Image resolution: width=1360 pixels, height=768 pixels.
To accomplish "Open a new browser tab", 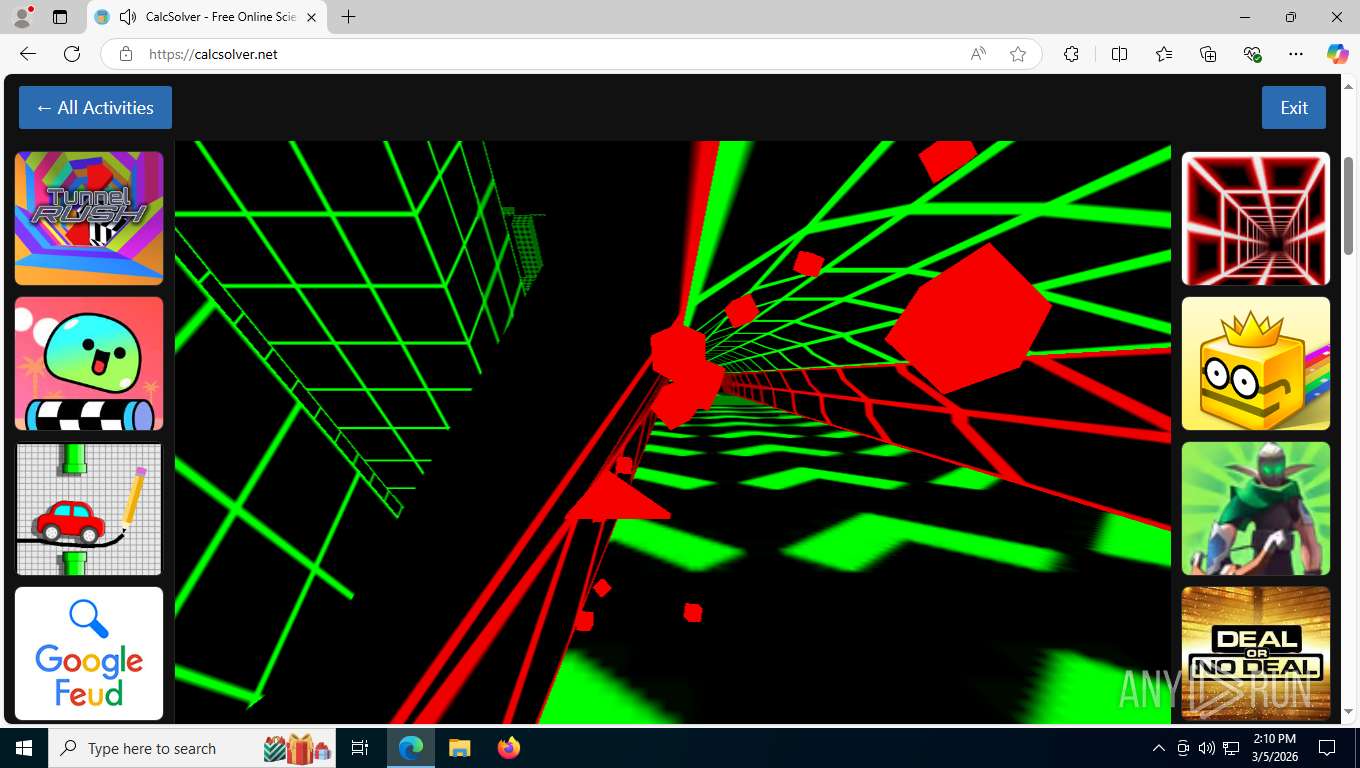I will pyautogui.click(x=348, y=17).
